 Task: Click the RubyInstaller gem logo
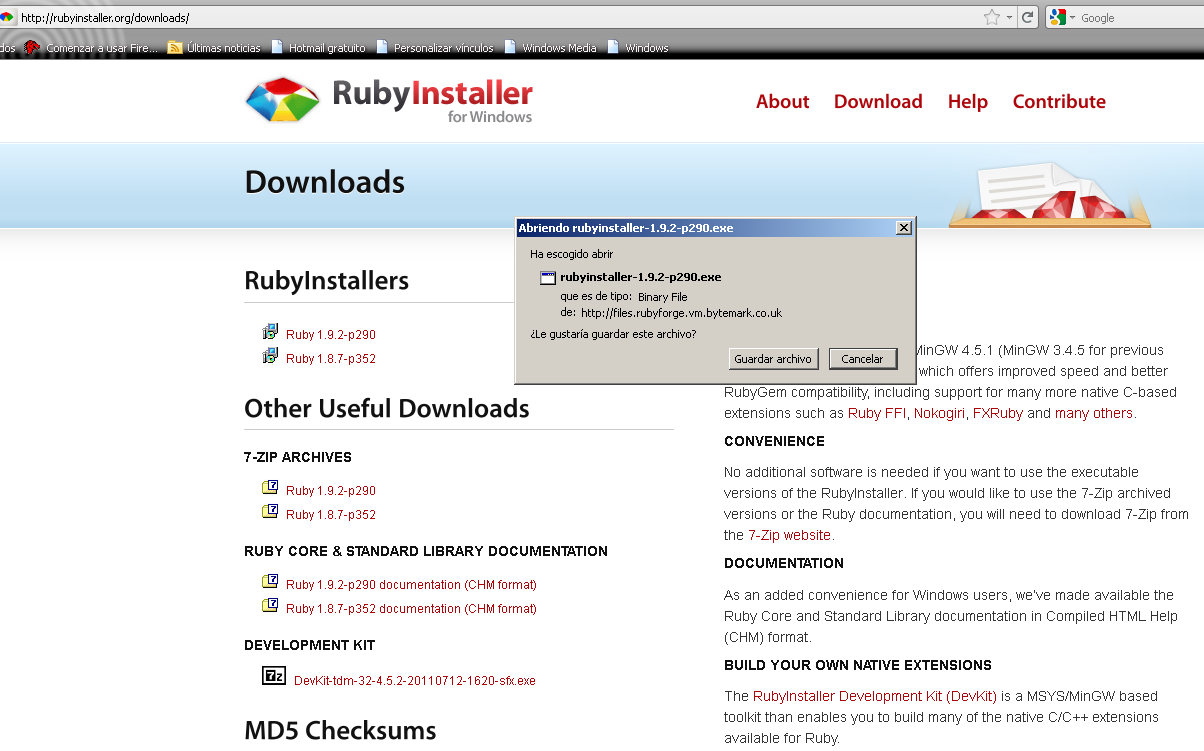[283, 99]
